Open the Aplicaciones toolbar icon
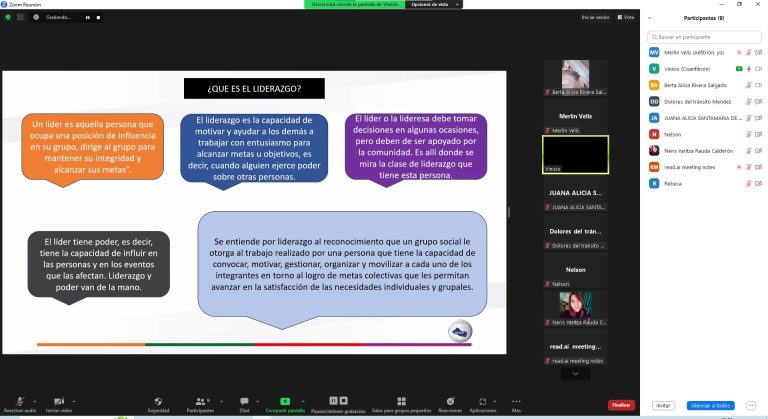 click(482, 402)
